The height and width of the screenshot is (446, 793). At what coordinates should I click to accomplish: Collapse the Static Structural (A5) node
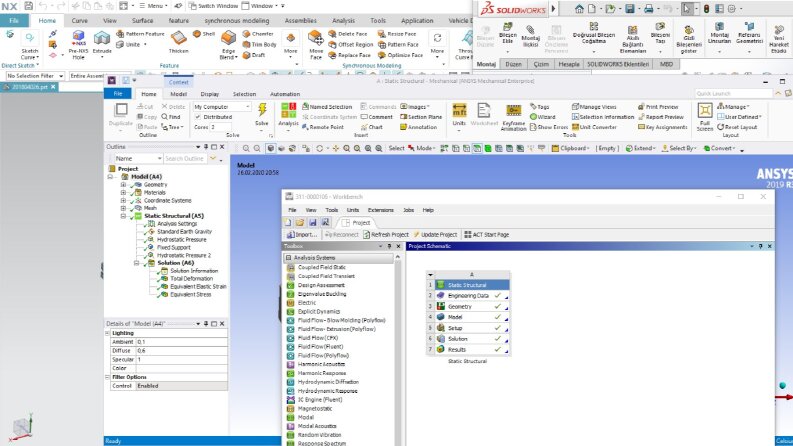[123, 216]
